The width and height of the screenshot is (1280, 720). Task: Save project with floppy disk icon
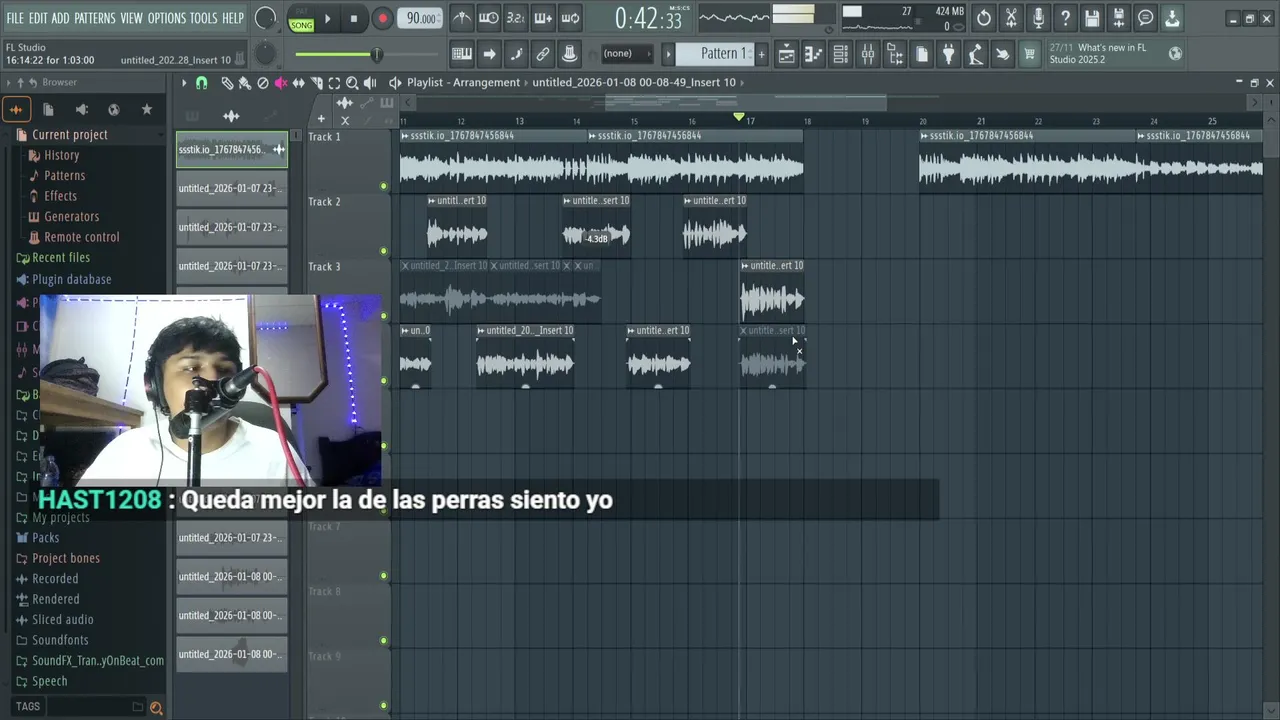[1092, 18]
